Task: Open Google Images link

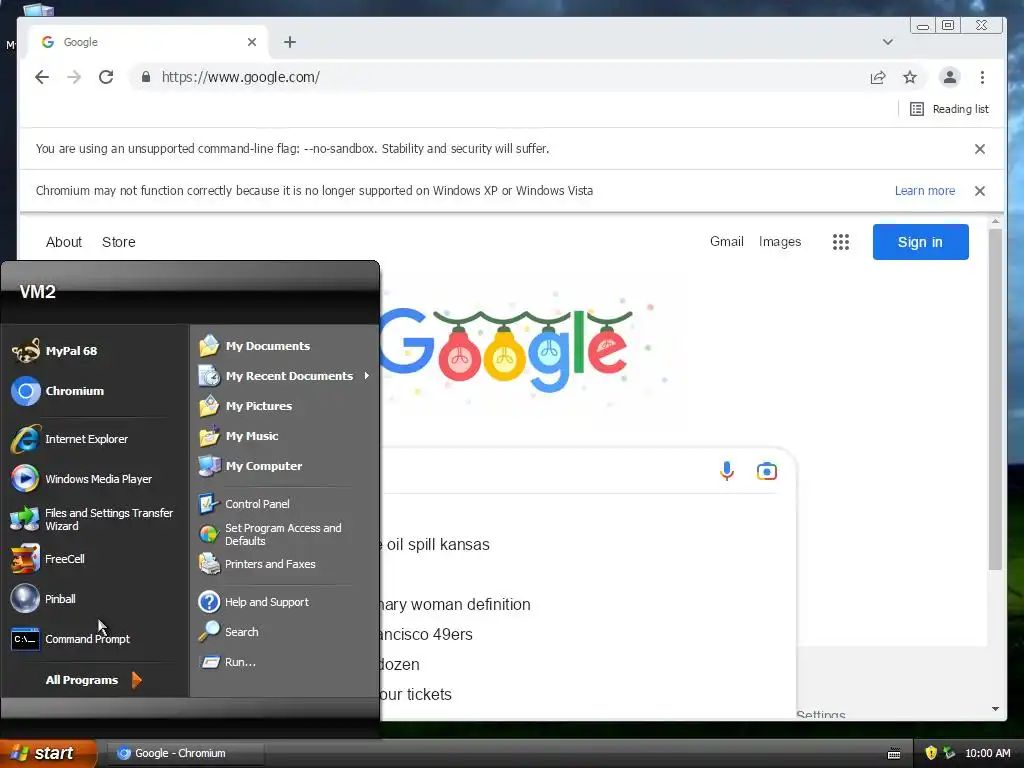Action: click(x=780, y=242)
